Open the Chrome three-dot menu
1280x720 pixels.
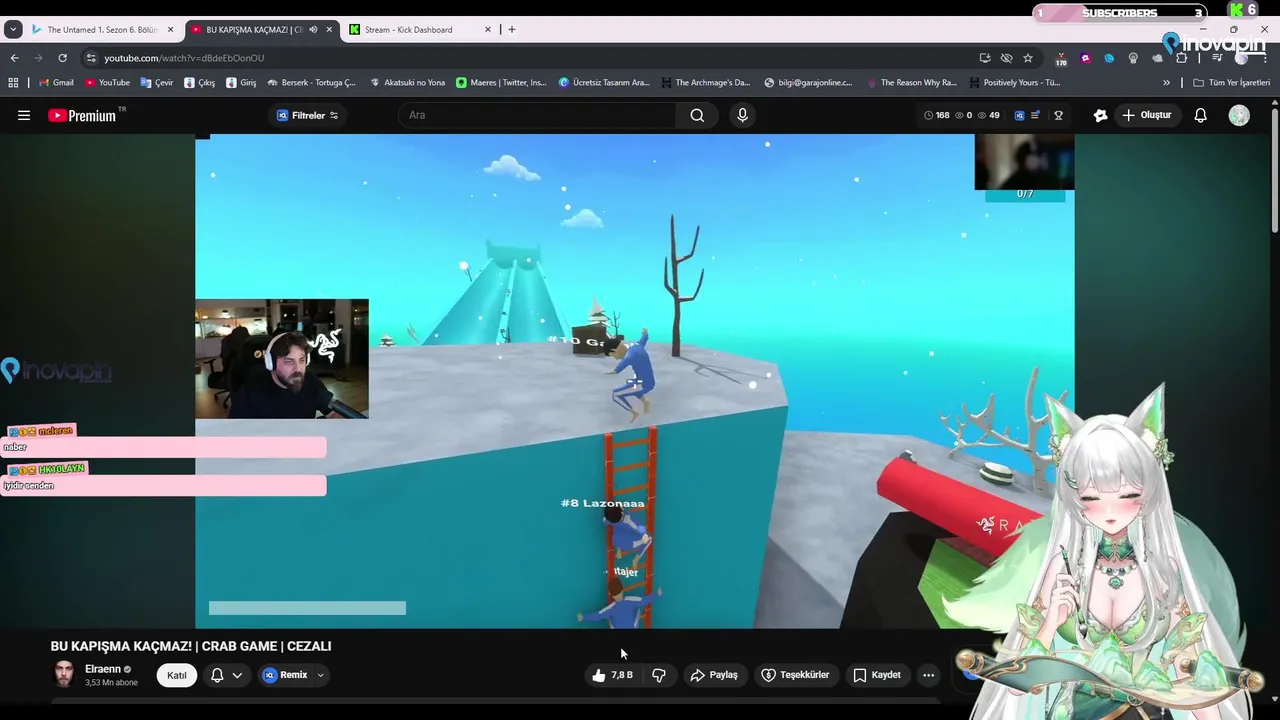(1265, 58)
